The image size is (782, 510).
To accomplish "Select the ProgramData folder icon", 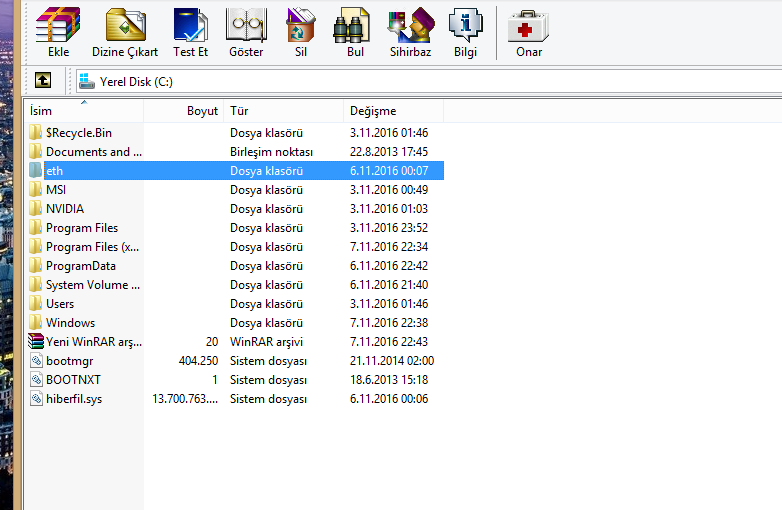I will point(35,266).
